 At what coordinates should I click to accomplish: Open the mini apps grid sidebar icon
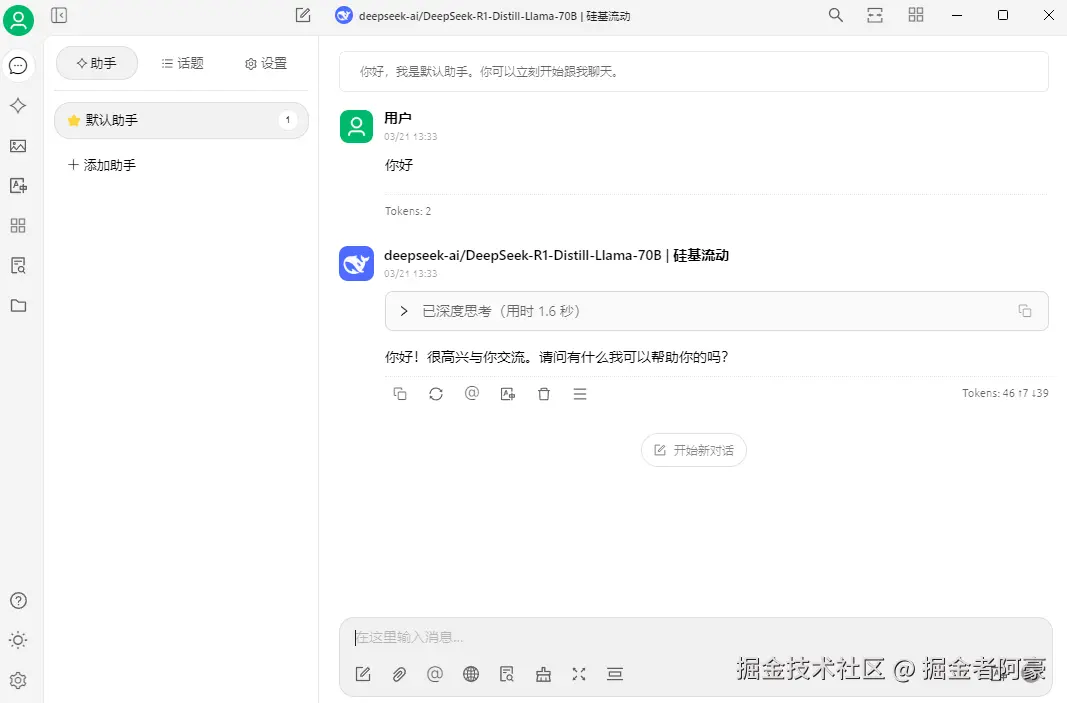tap(18, 225)
